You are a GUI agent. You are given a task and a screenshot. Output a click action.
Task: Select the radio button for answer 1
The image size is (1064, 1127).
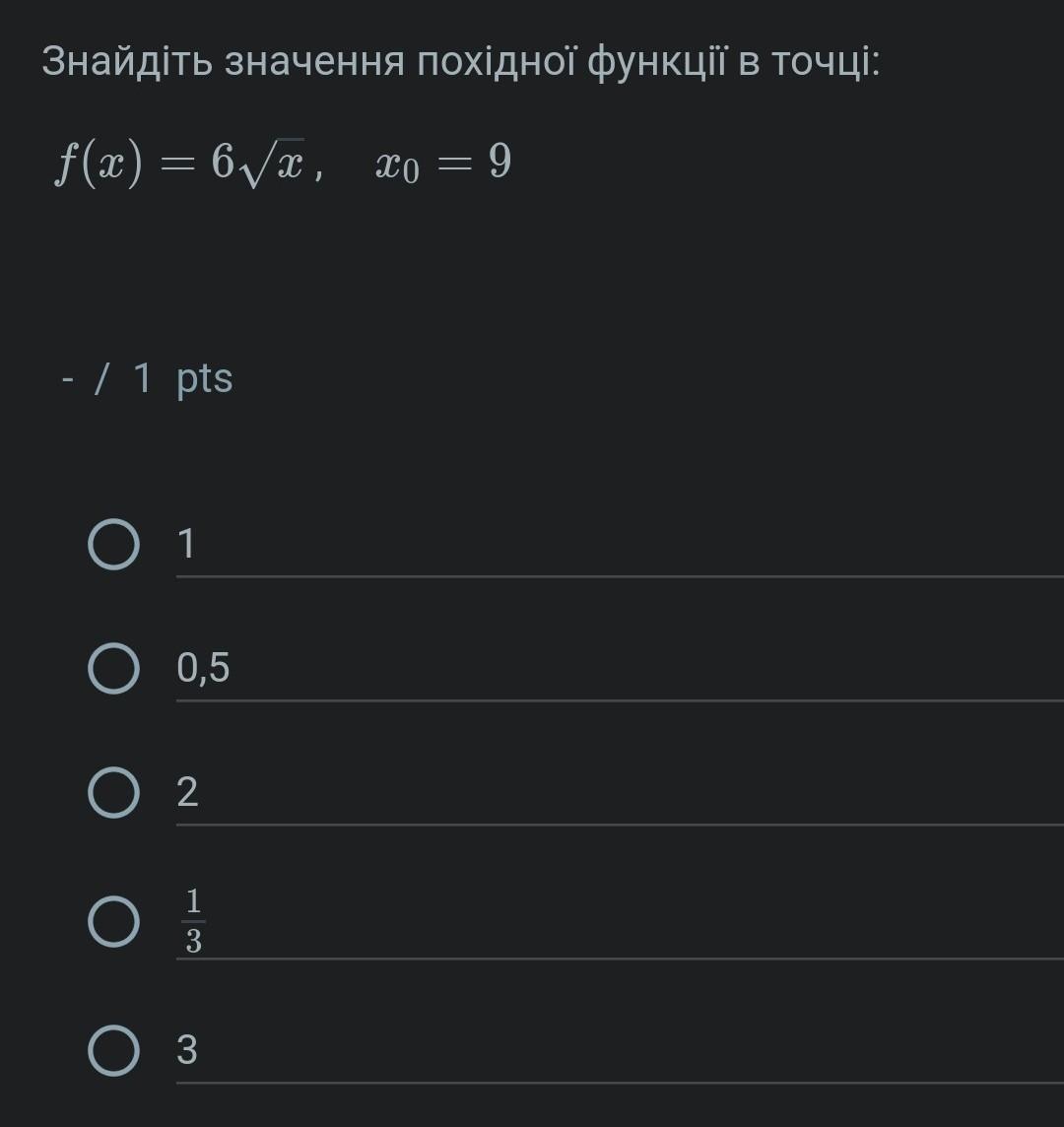pyautogui.click(x=113, y=545)
